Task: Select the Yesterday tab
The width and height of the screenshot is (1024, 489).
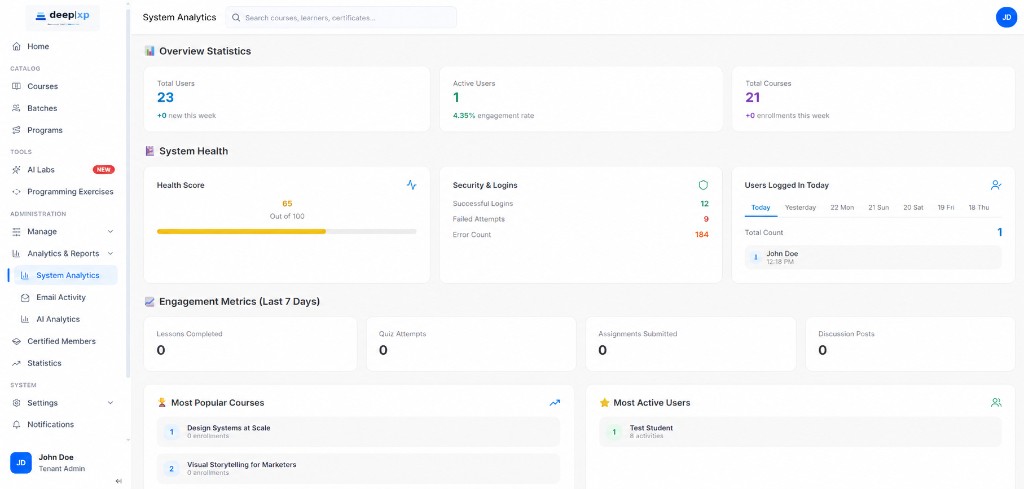Action: pos(800,208)
